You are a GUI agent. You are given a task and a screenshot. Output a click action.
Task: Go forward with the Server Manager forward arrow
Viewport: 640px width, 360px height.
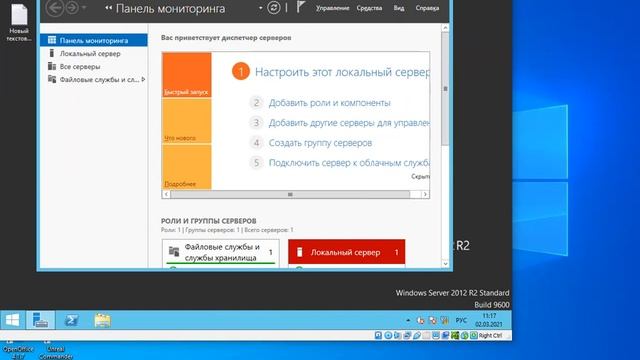tap(72, 8)
